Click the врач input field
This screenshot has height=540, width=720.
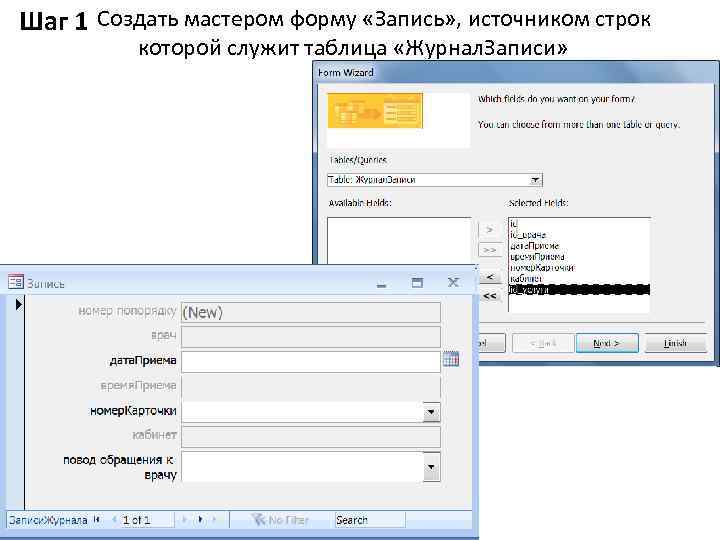click(x=311, y=336)
